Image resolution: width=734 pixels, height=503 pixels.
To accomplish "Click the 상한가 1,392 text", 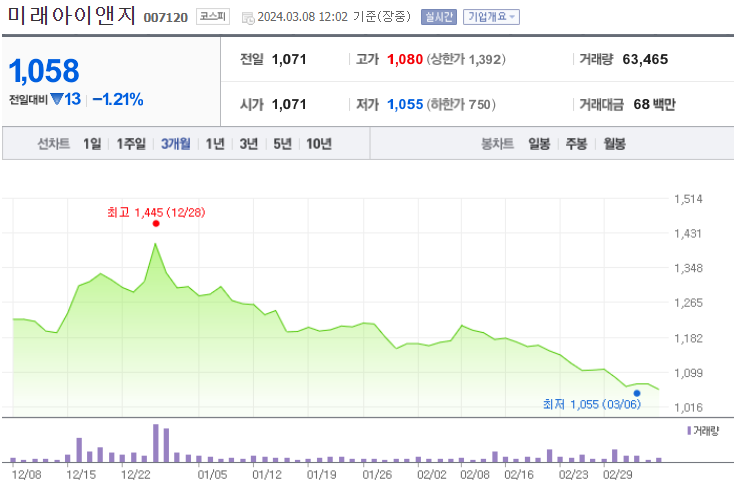I will 466,59.
